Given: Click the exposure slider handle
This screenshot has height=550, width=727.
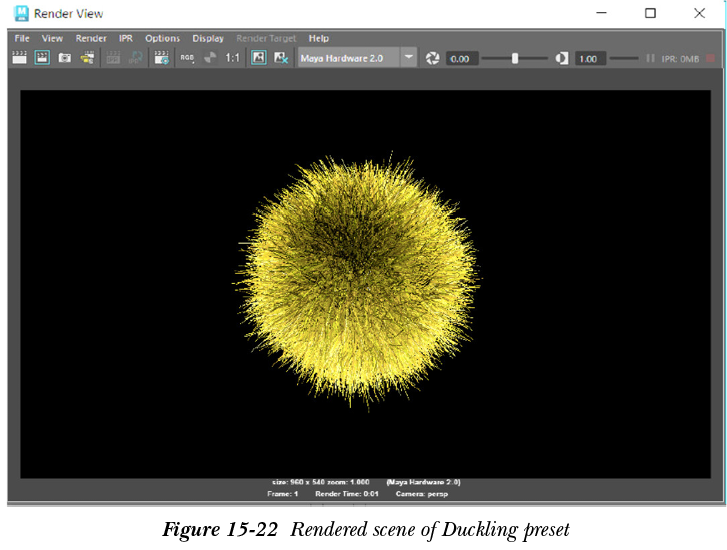Looking at the screenshot, I should pos(515,58).
